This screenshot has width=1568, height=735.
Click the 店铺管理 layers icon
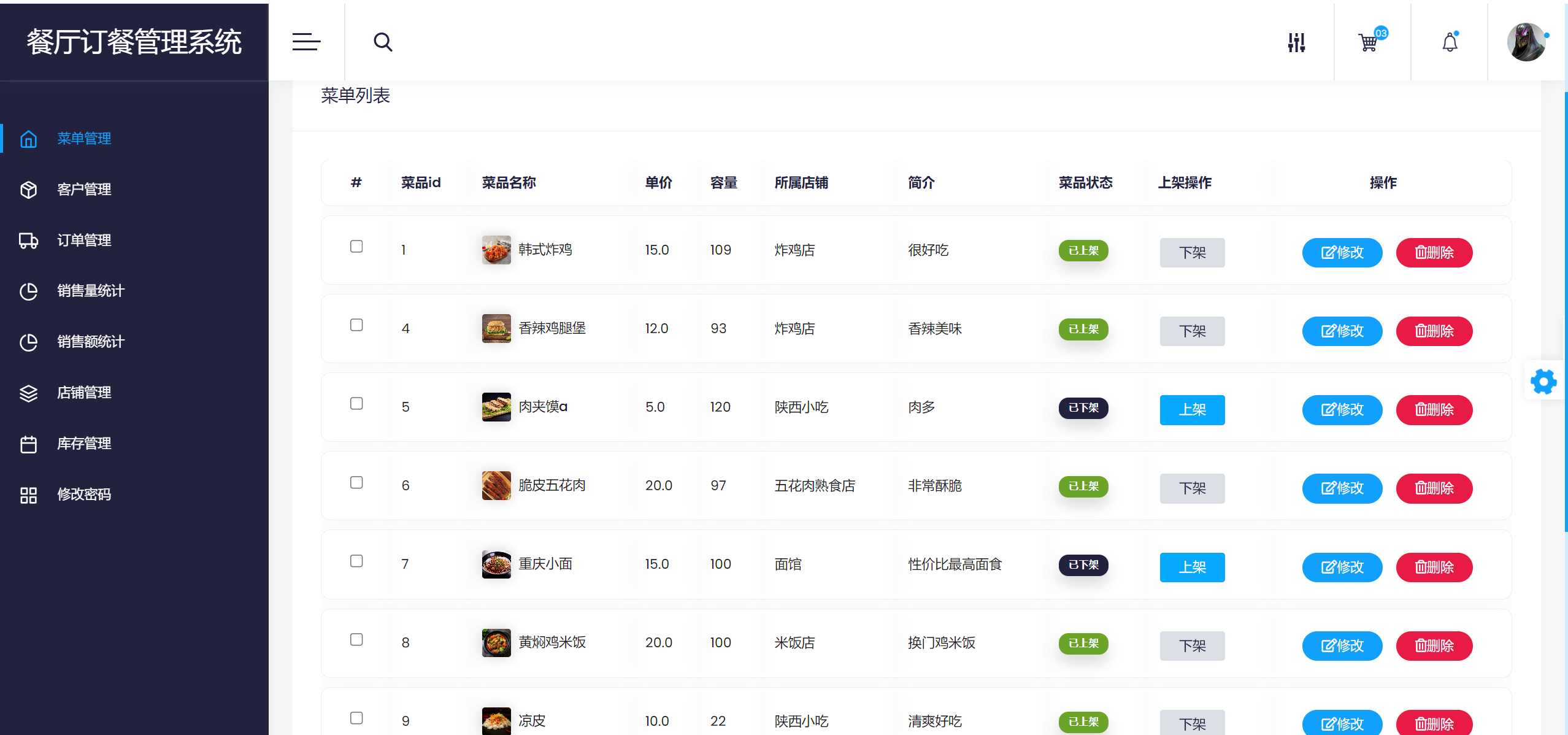[28, 393]
